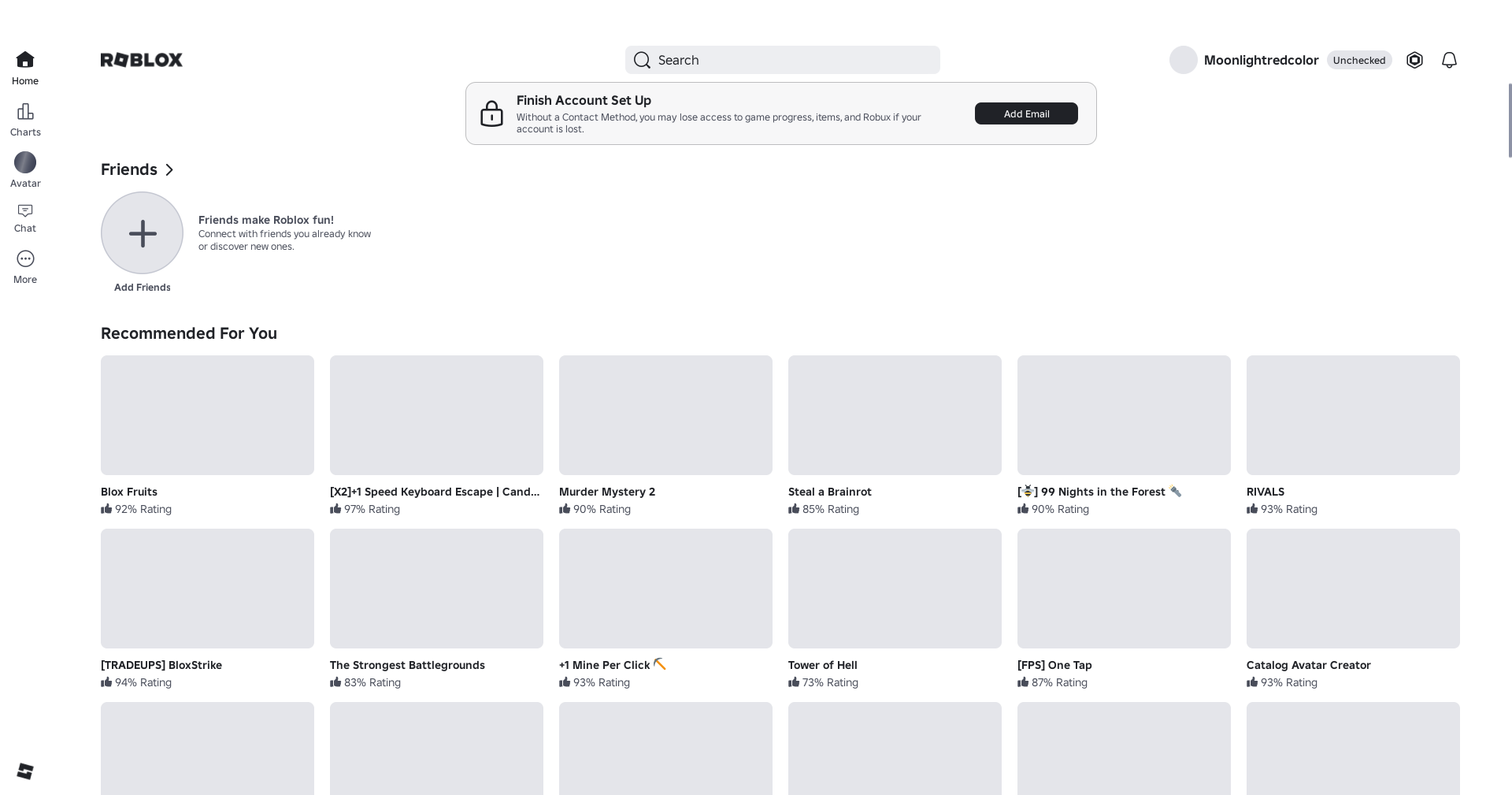Image resolution: width=1512 pixels, height=795 pixels.
Task: Open the RIVALS game thumbnail
Action: tap(1353, 415)
